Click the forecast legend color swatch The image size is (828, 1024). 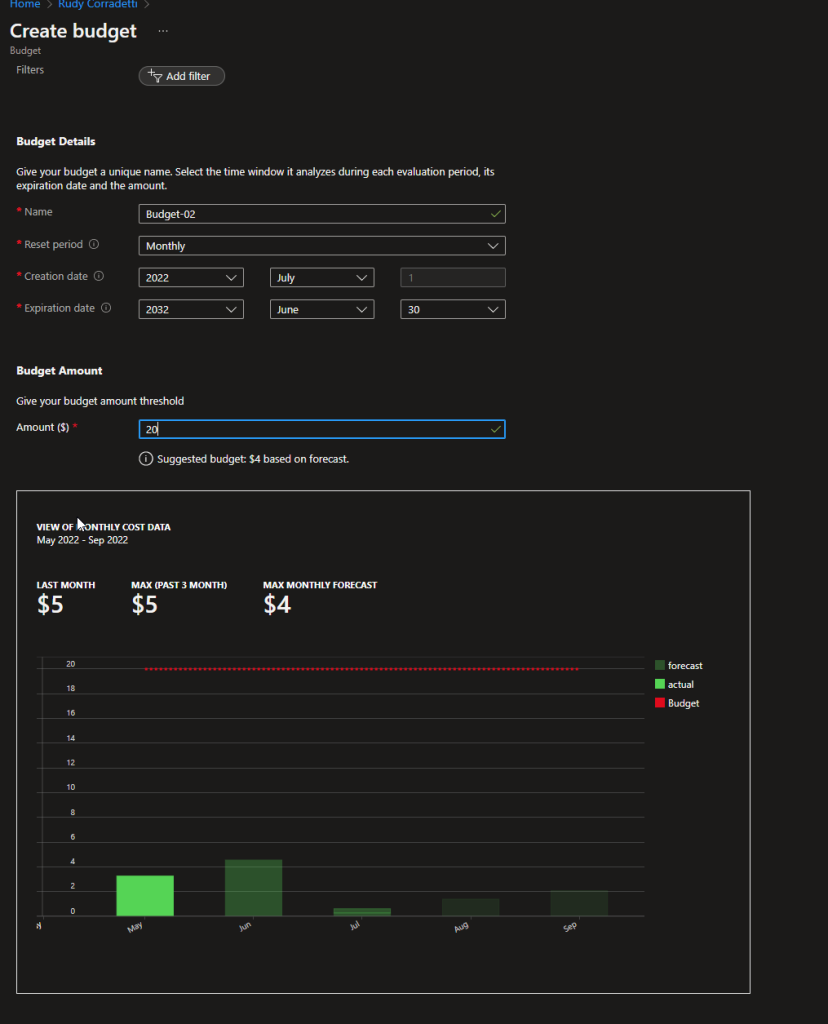(660, 665)
